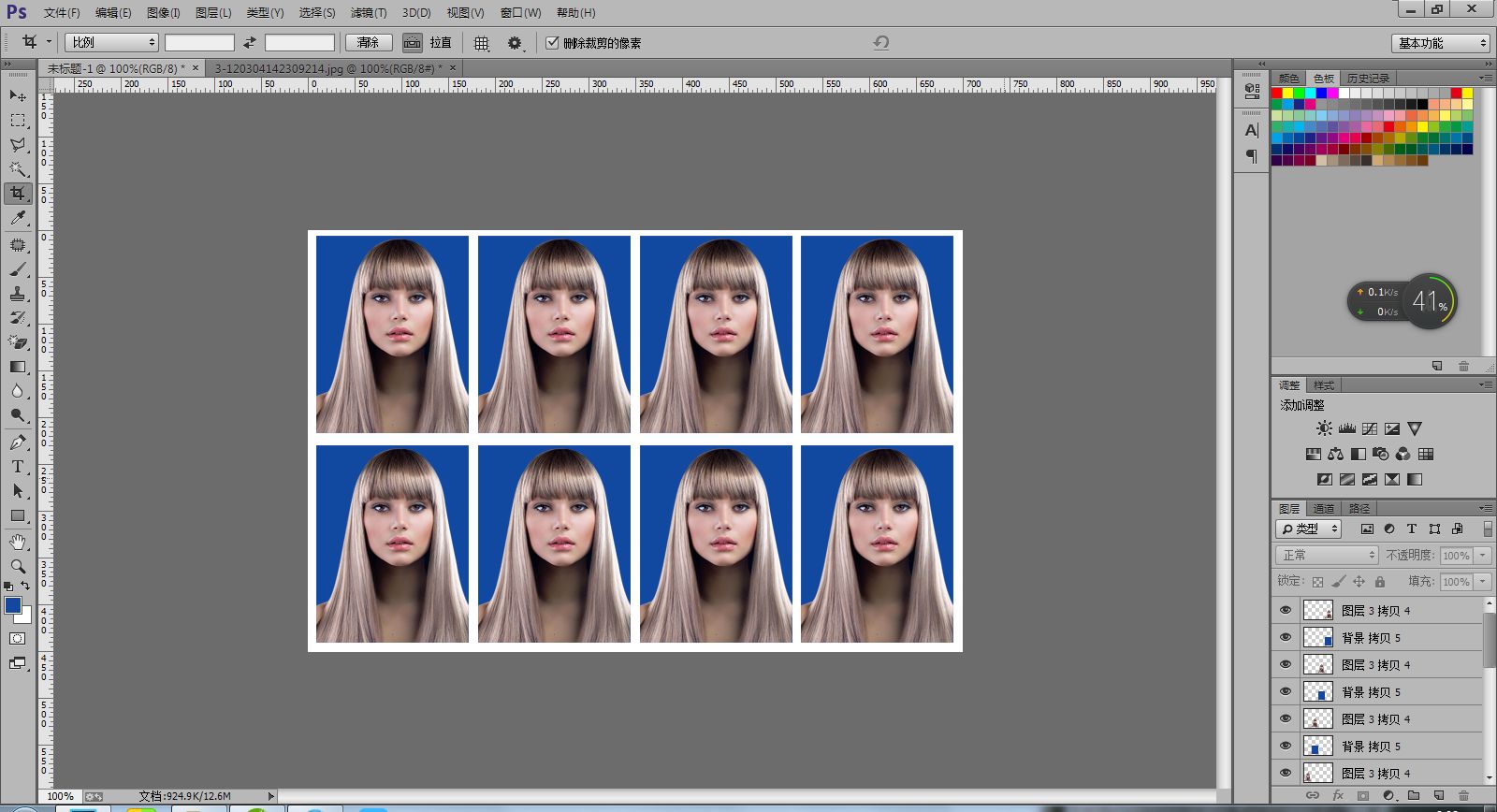The height and width of the screenshot is (812, 1497).
Task: Toggle the delete cropped pixels checkbox
Action: (x=552, y=43)
